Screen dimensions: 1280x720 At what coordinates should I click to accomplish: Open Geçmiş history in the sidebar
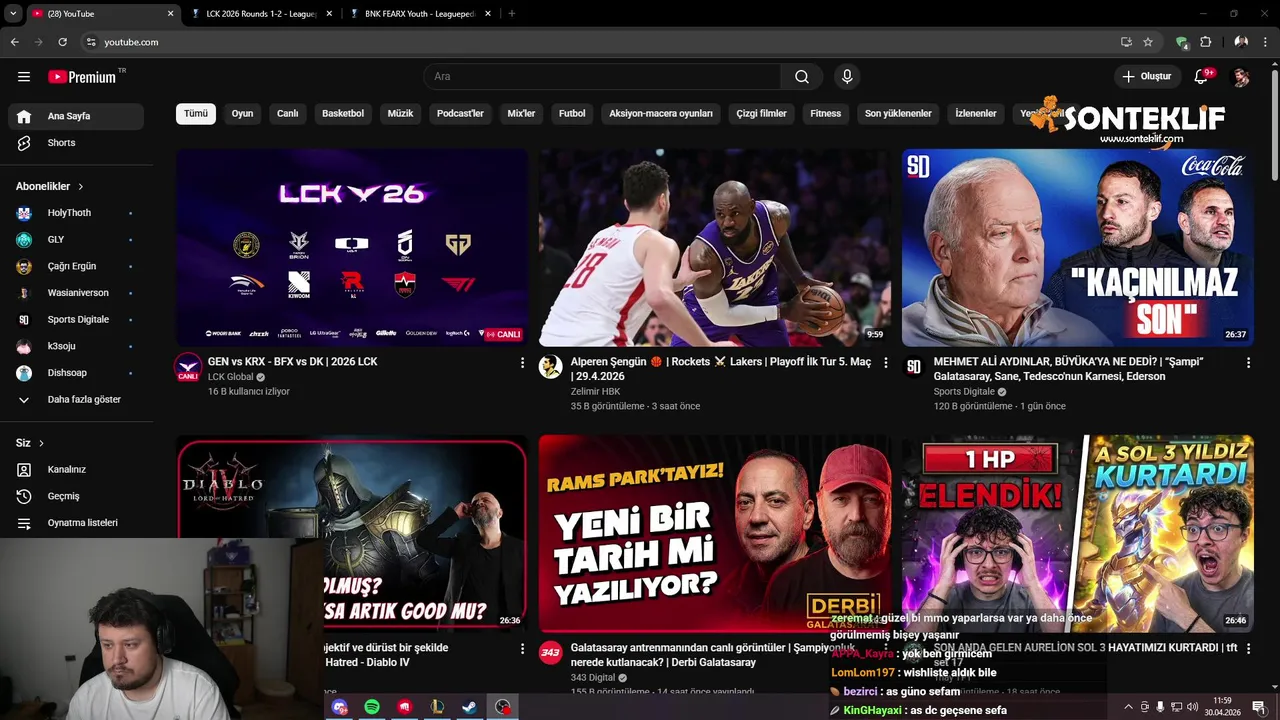76,496
